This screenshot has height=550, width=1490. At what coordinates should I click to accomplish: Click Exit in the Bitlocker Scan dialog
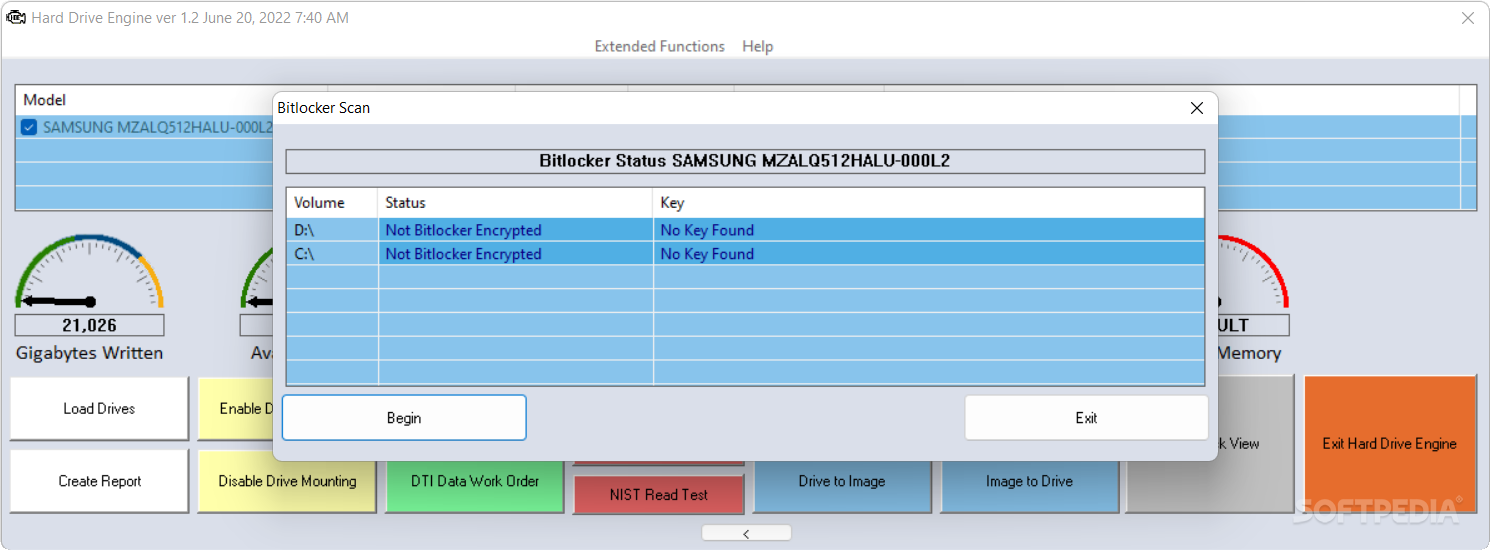(1086, 418)
